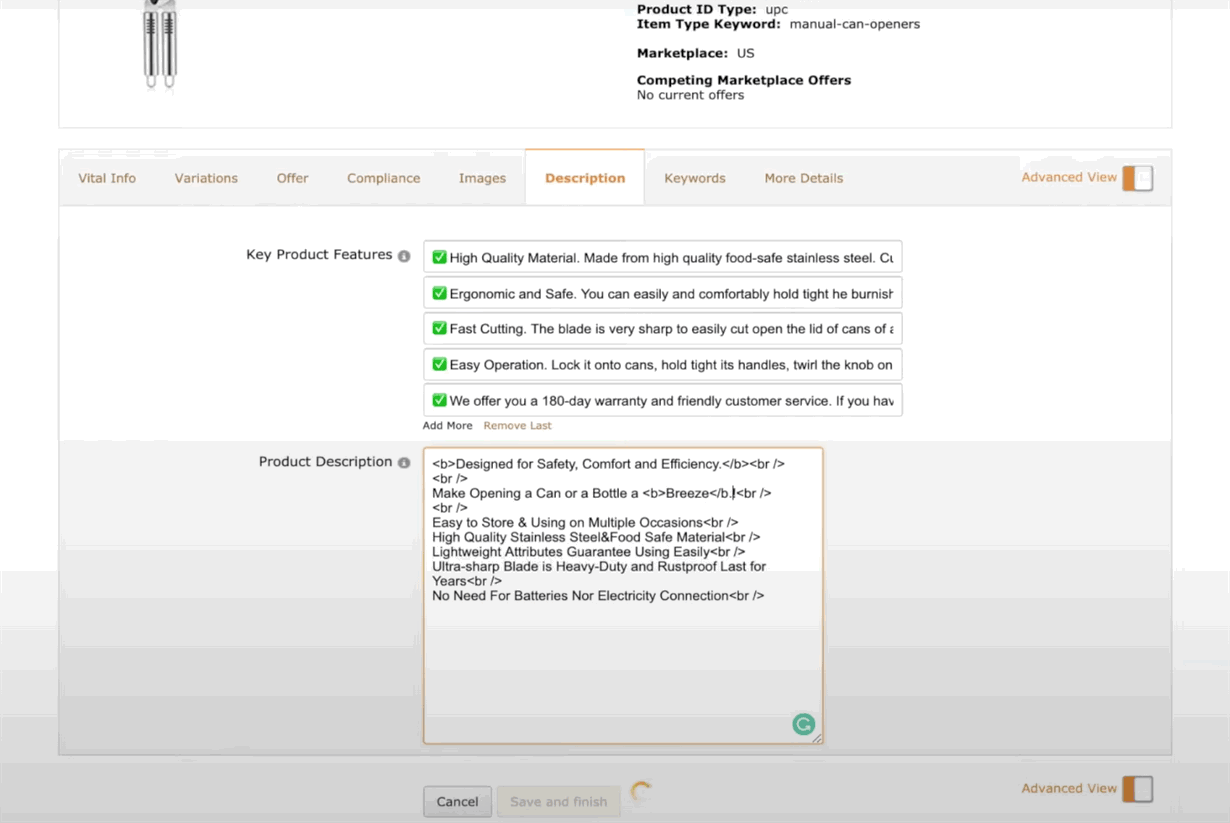Go to the Images tab
Viewport: 1230px width, 823px height.
482,178
